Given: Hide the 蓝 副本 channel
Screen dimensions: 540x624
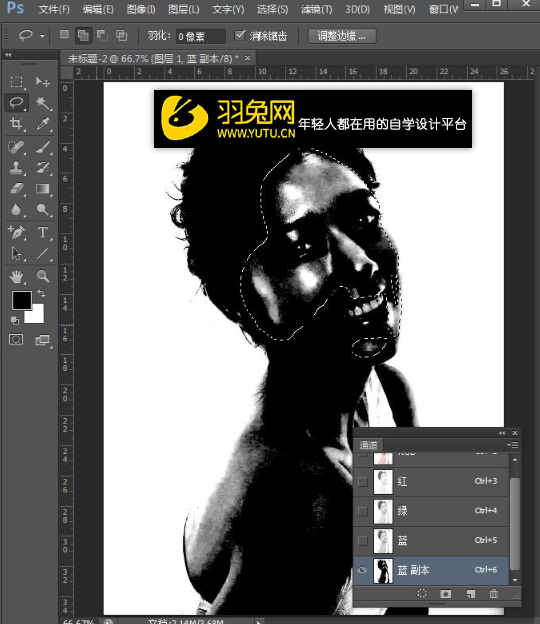Looking at the screenshot, I should coord(362,570).
